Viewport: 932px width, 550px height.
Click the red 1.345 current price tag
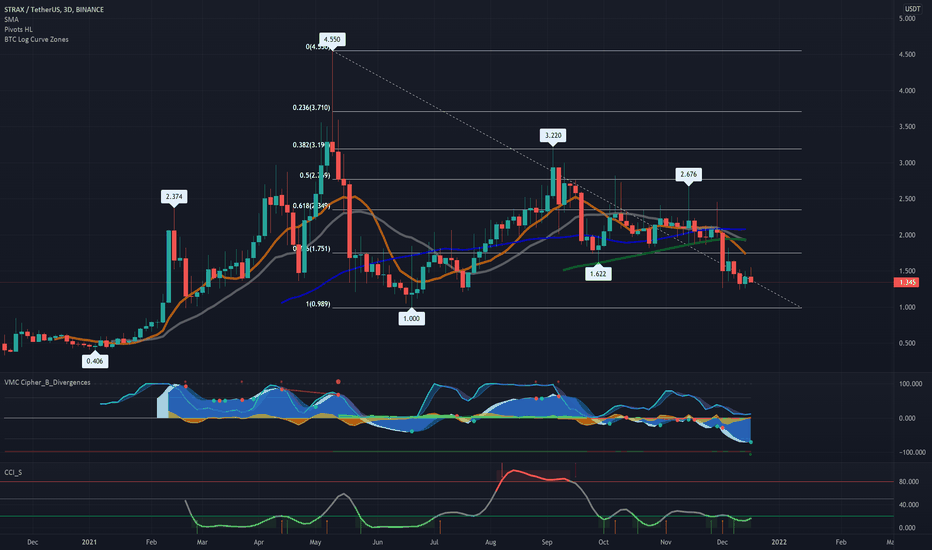click(x=907, y=282)
